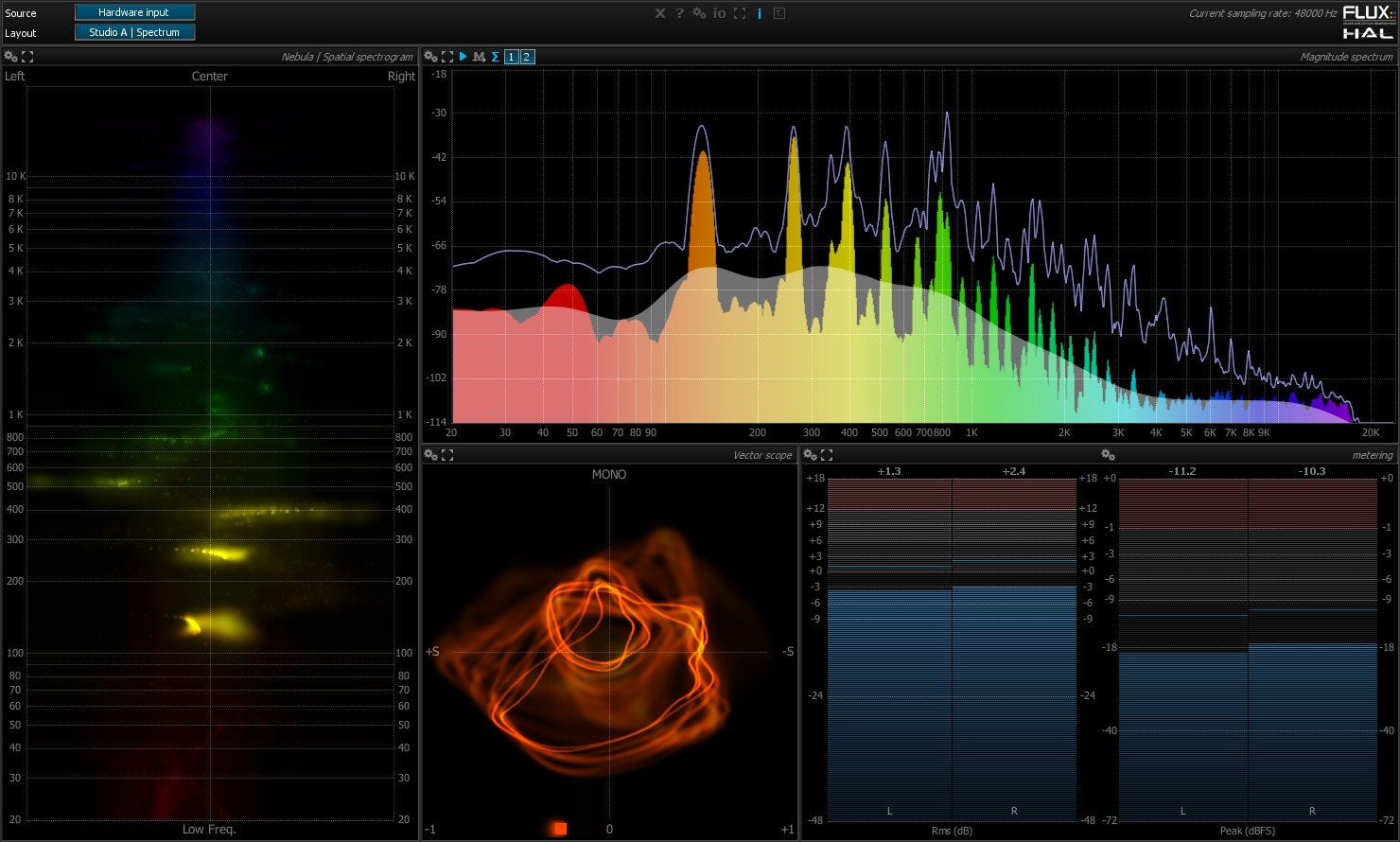Open the Vector scope settings gear
The height and width of the screenshot is (842, 1400).
(430, 454)
